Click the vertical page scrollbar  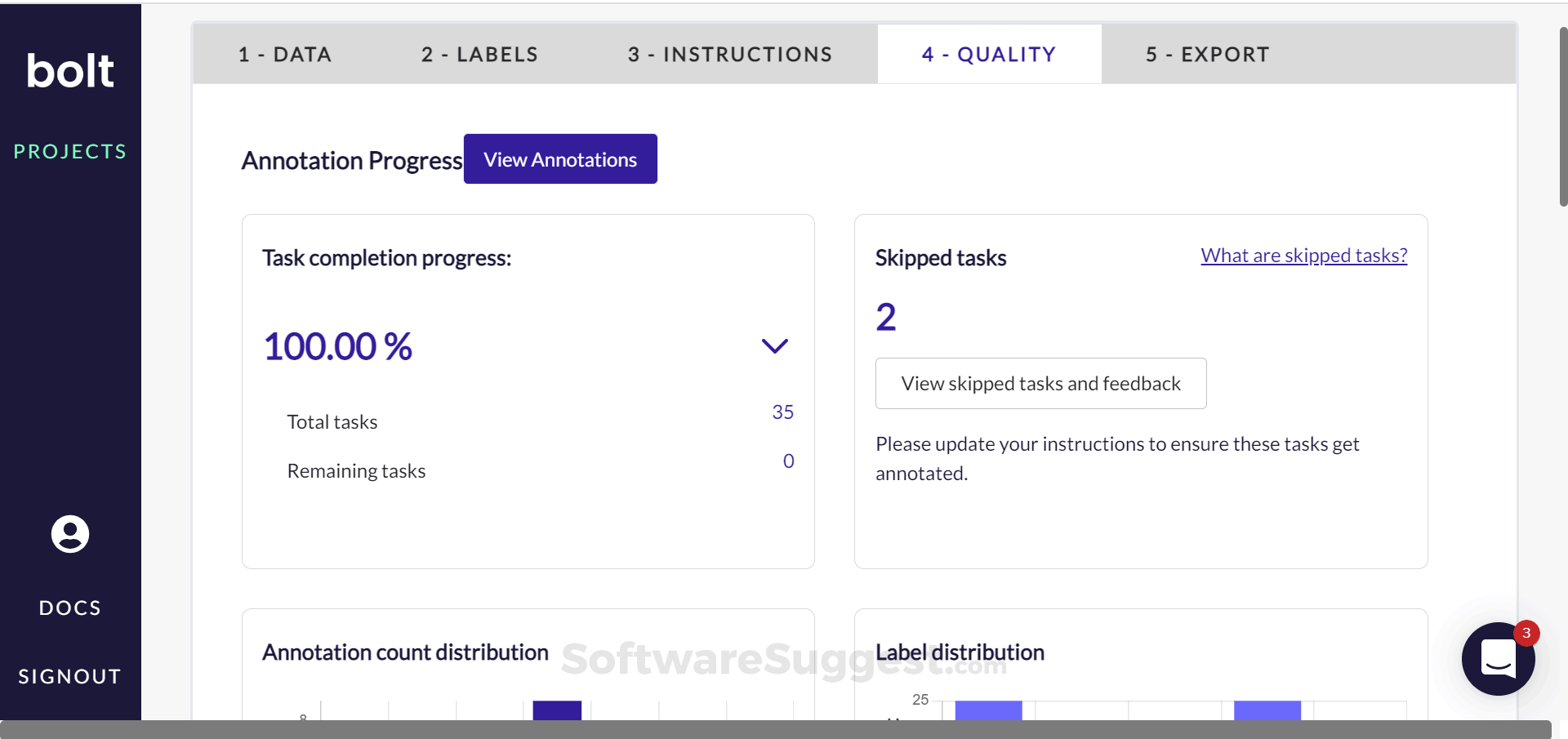click(1563, 116)
